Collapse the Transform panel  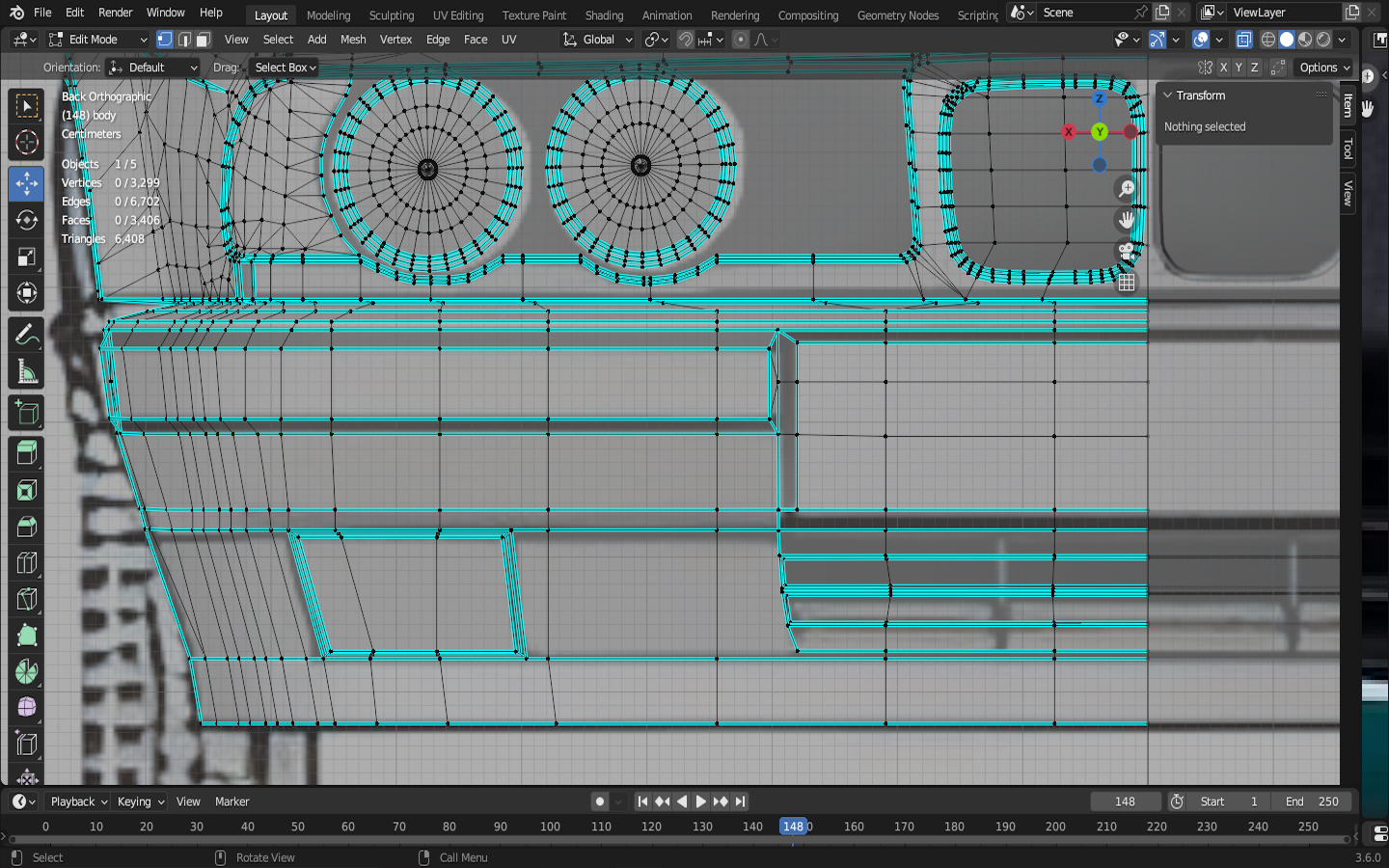1167,95
